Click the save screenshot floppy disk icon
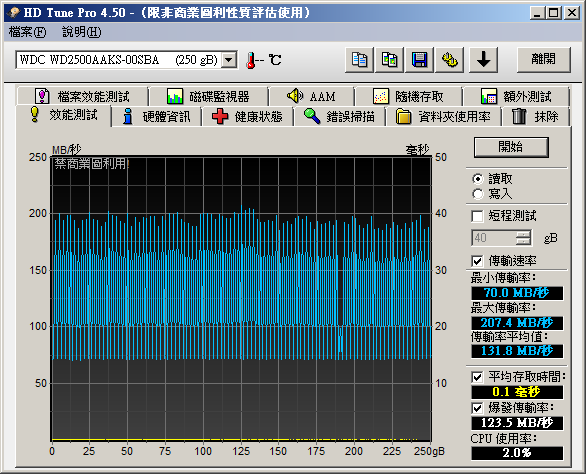Viewport: 586px width, 474px height. (420, 60)
